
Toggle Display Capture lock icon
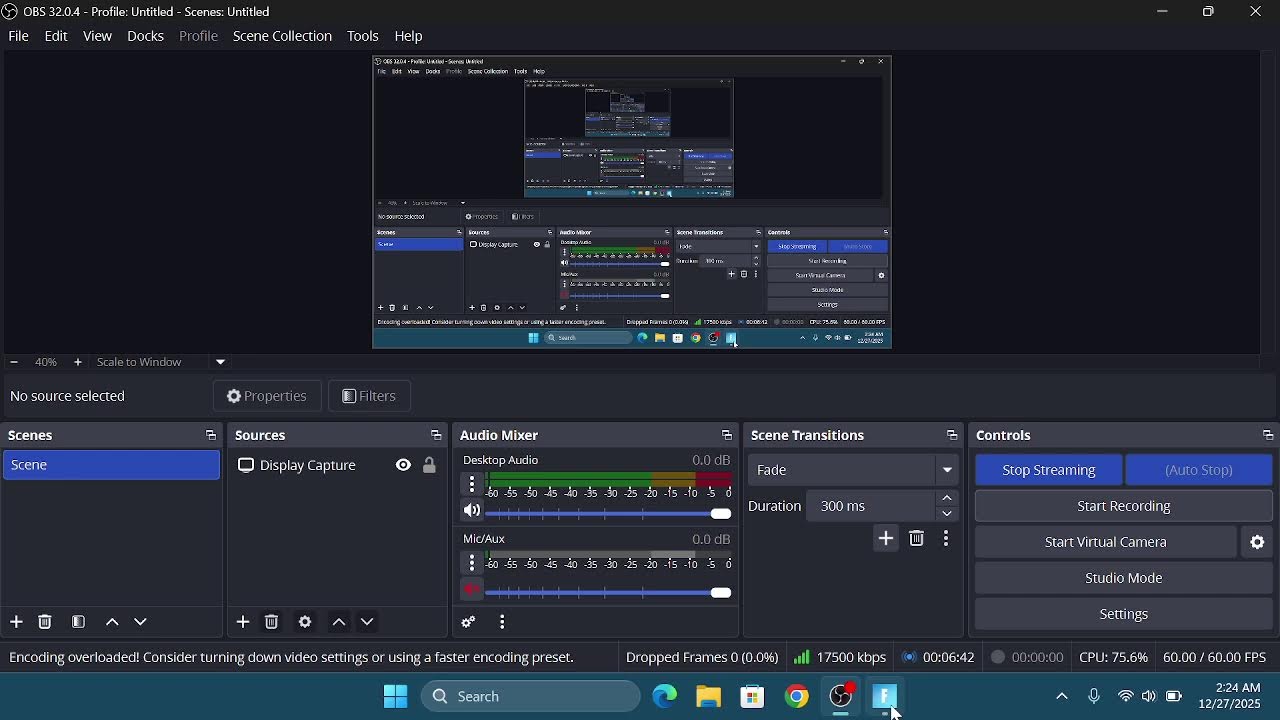click(430, 465)
